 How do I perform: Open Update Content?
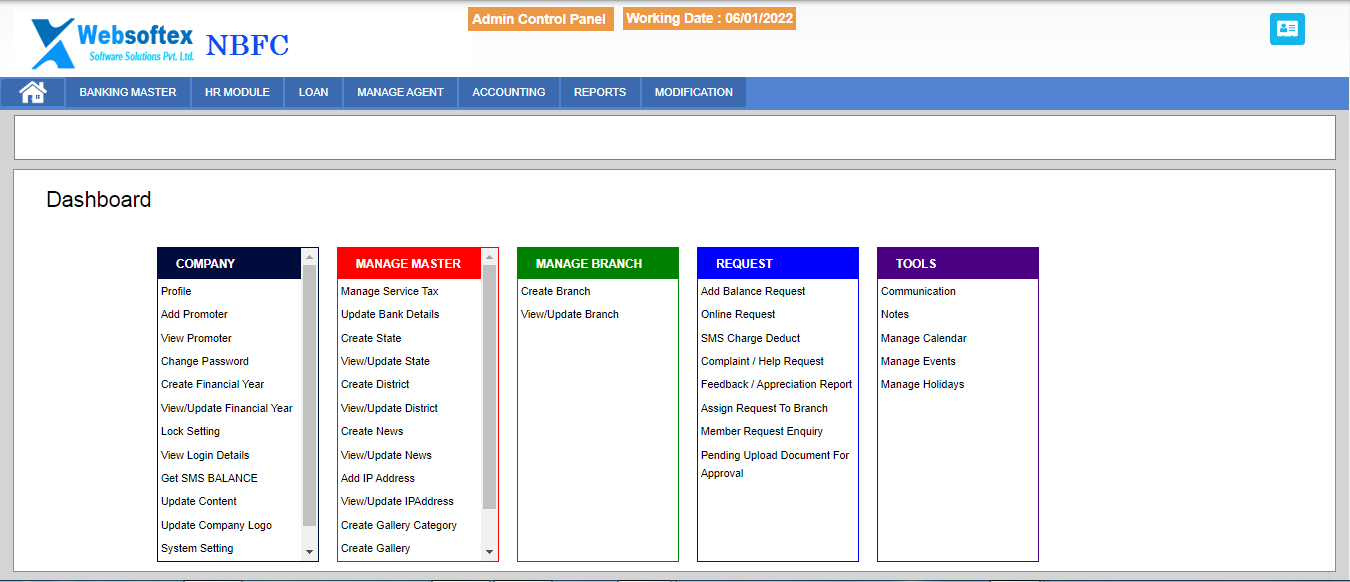pyautogui.click(x=199, y=501)
